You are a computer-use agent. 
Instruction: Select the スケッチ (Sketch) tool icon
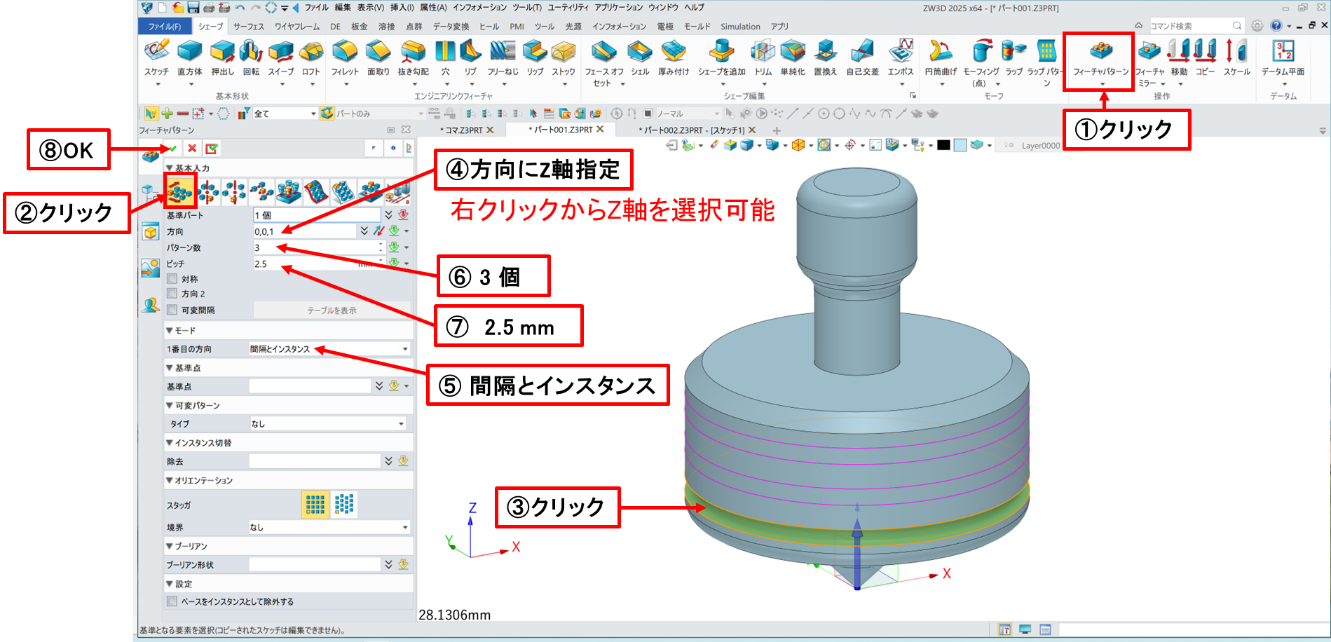tap(155, 50)
